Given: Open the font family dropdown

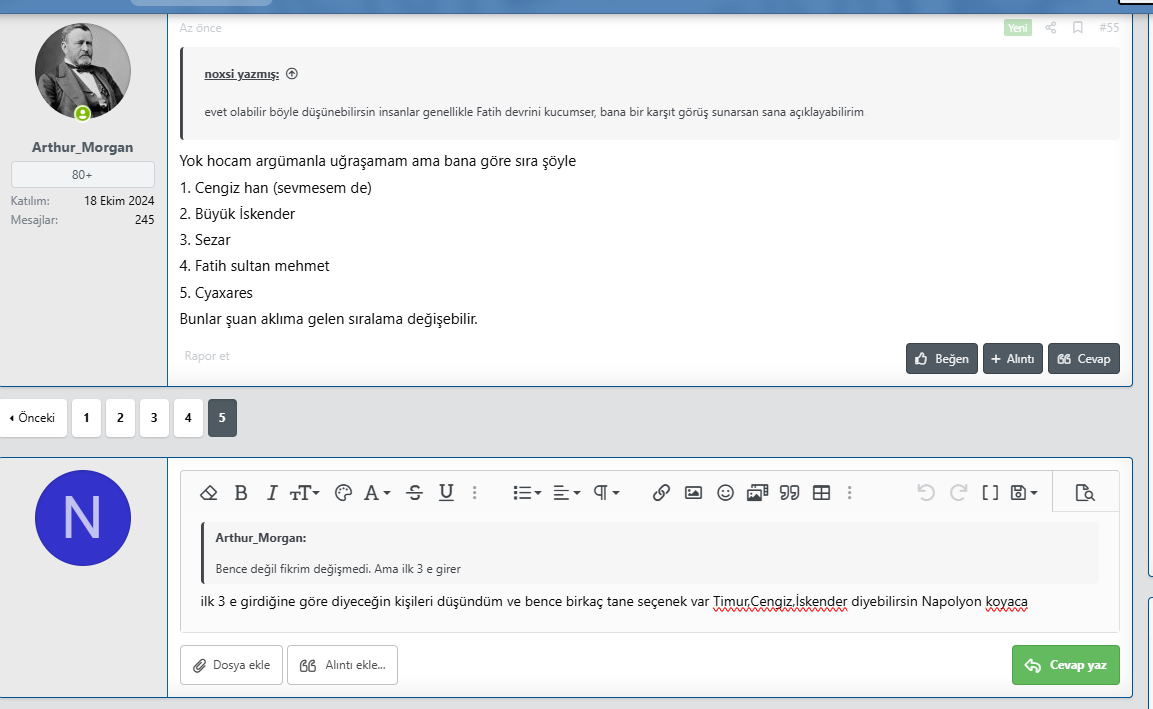Looking at the screenshot, I should pos(377,493).
